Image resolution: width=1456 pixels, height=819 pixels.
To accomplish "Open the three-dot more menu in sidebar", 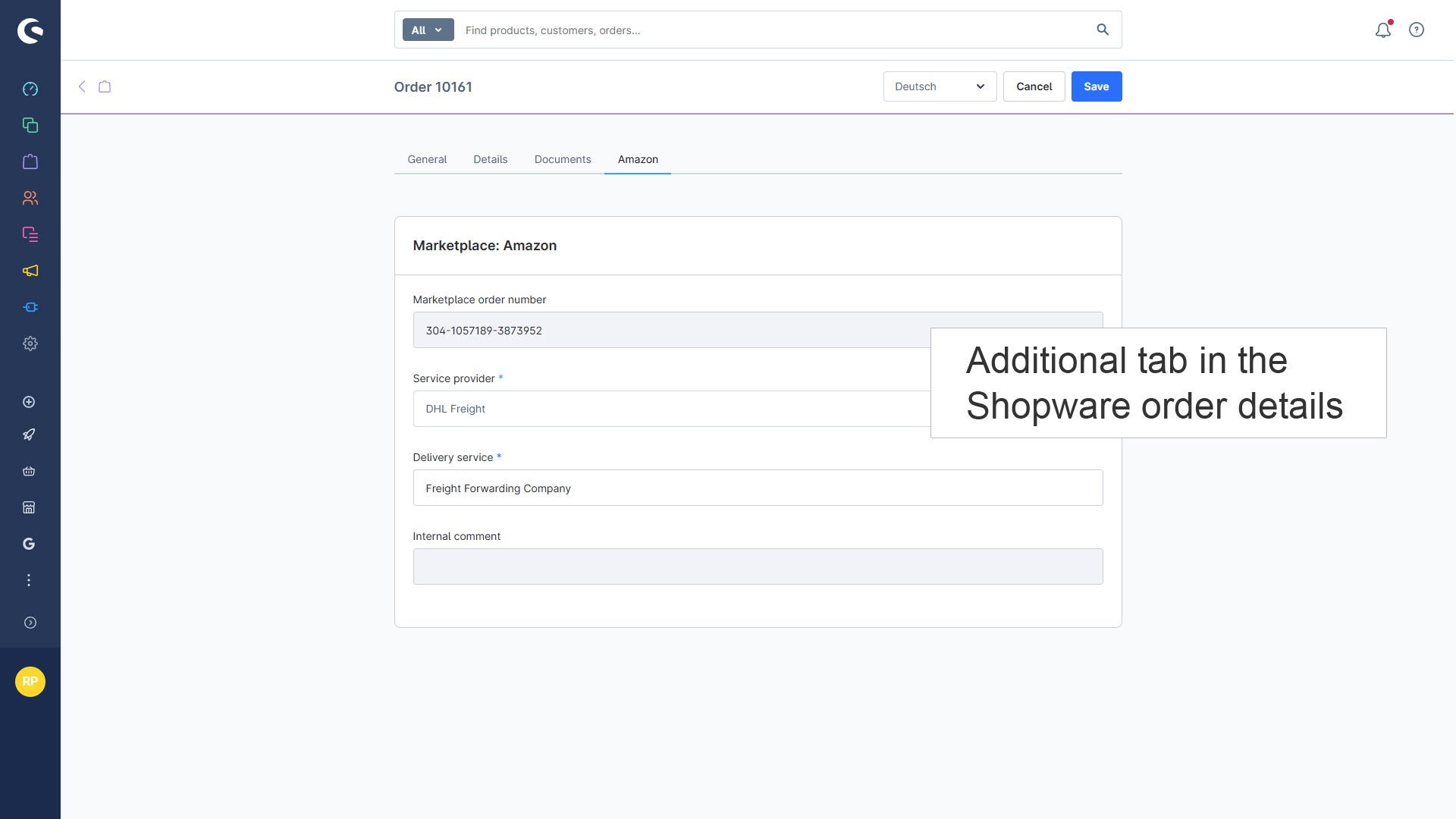I will point(29,580).
